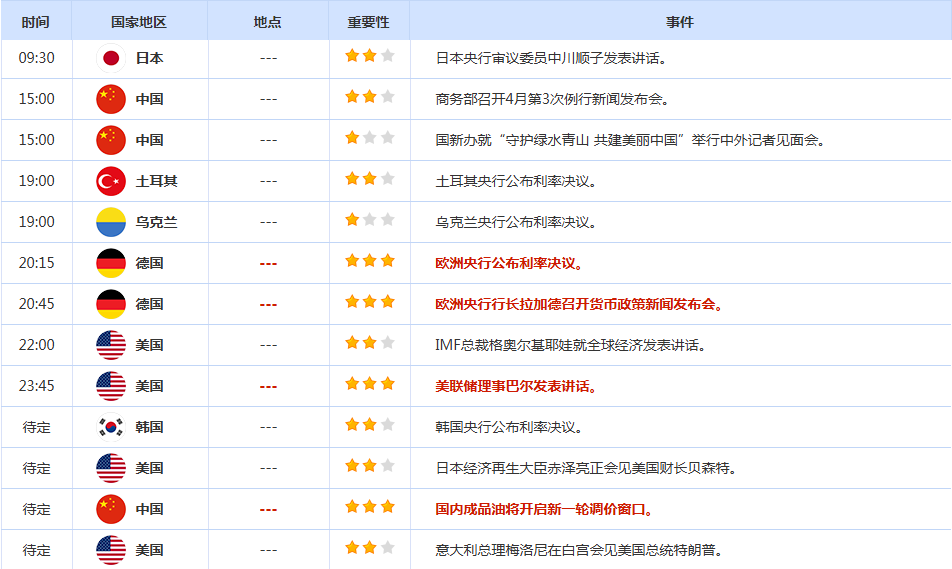The width and height of the screenshot is (952, 569).
Task: Click the US flag in the 23:45 row
Action: click(x=110, y=386)
